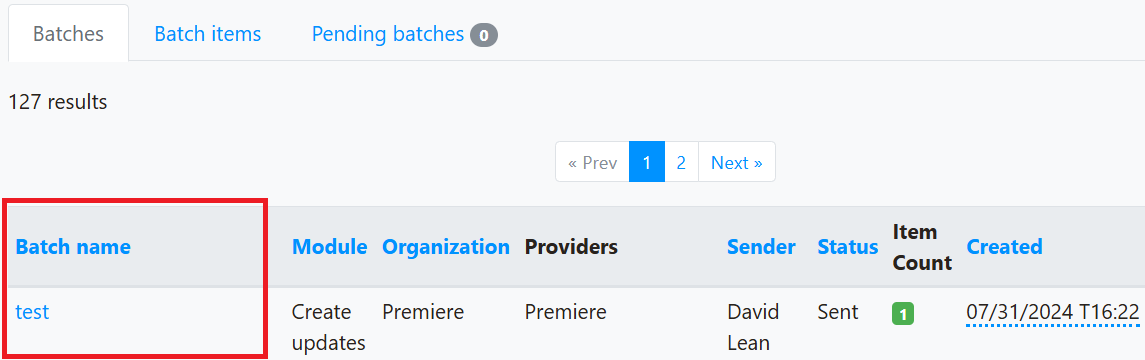Open the batch named test
1145x360 pixels.
[x=32, y=313]
